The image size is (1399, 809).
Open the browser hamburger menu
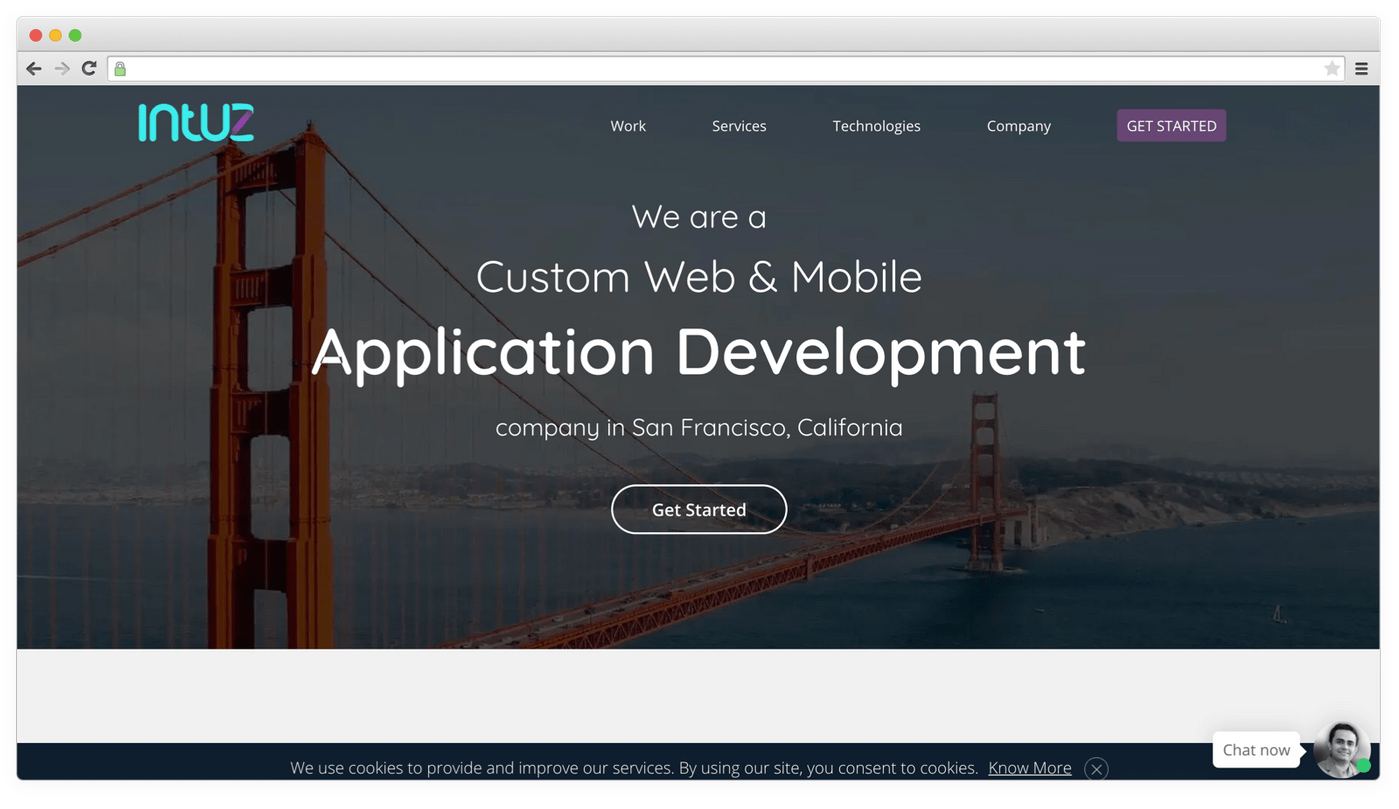pos(1361,69)
